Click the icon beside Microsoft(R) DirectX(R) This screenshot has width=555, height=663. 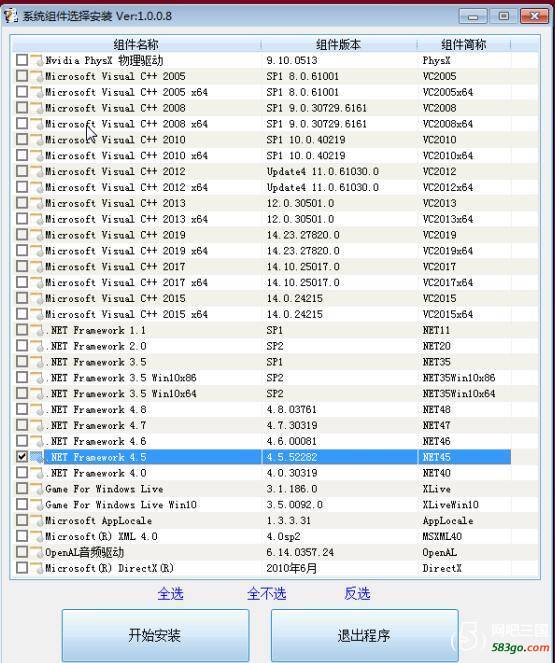pyautogui.click(x=37, y=568)
